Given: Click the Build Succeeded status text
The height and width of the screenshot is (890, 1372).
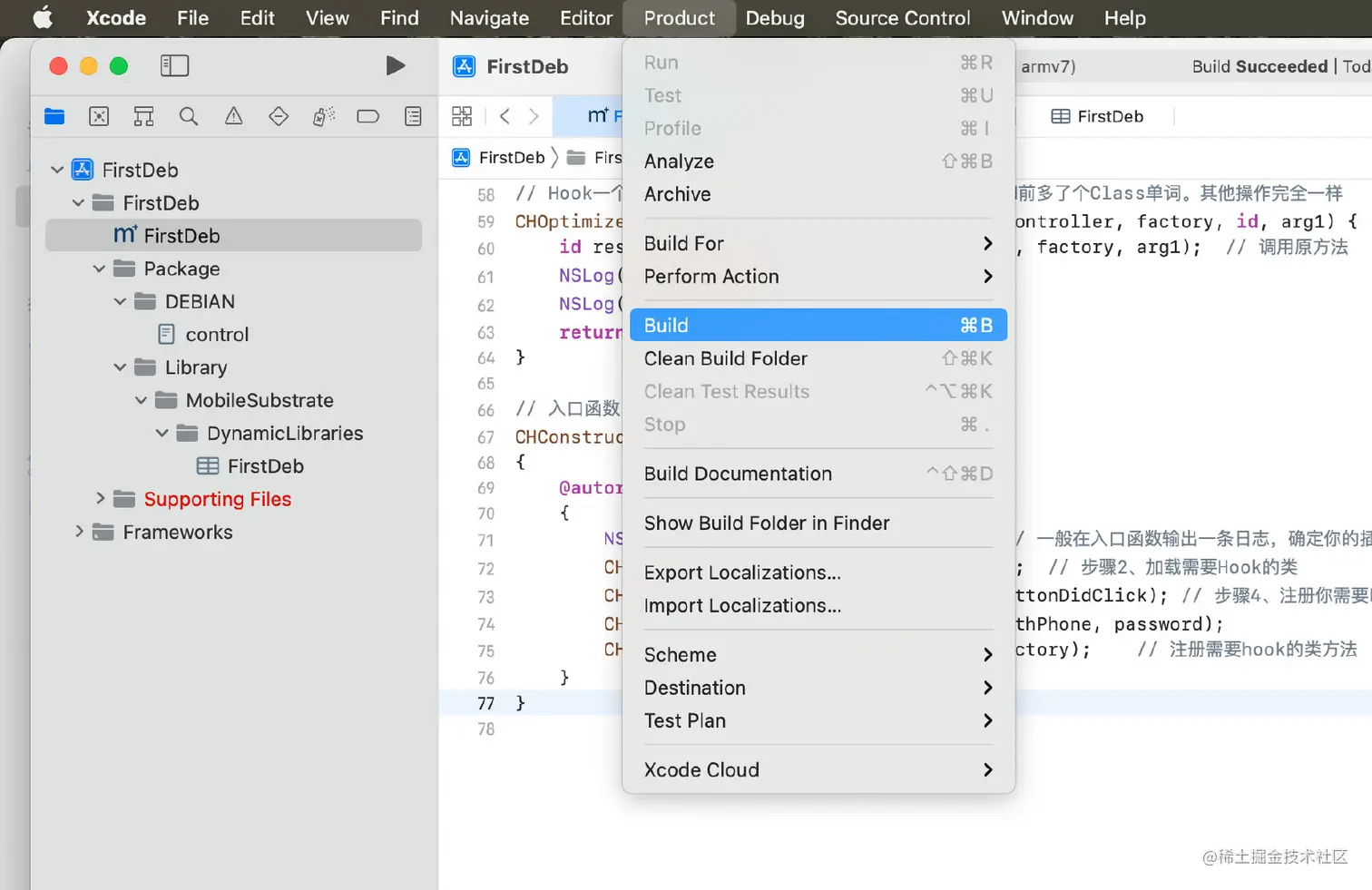Looking at the screenshot, I should tap(1259, 66).
